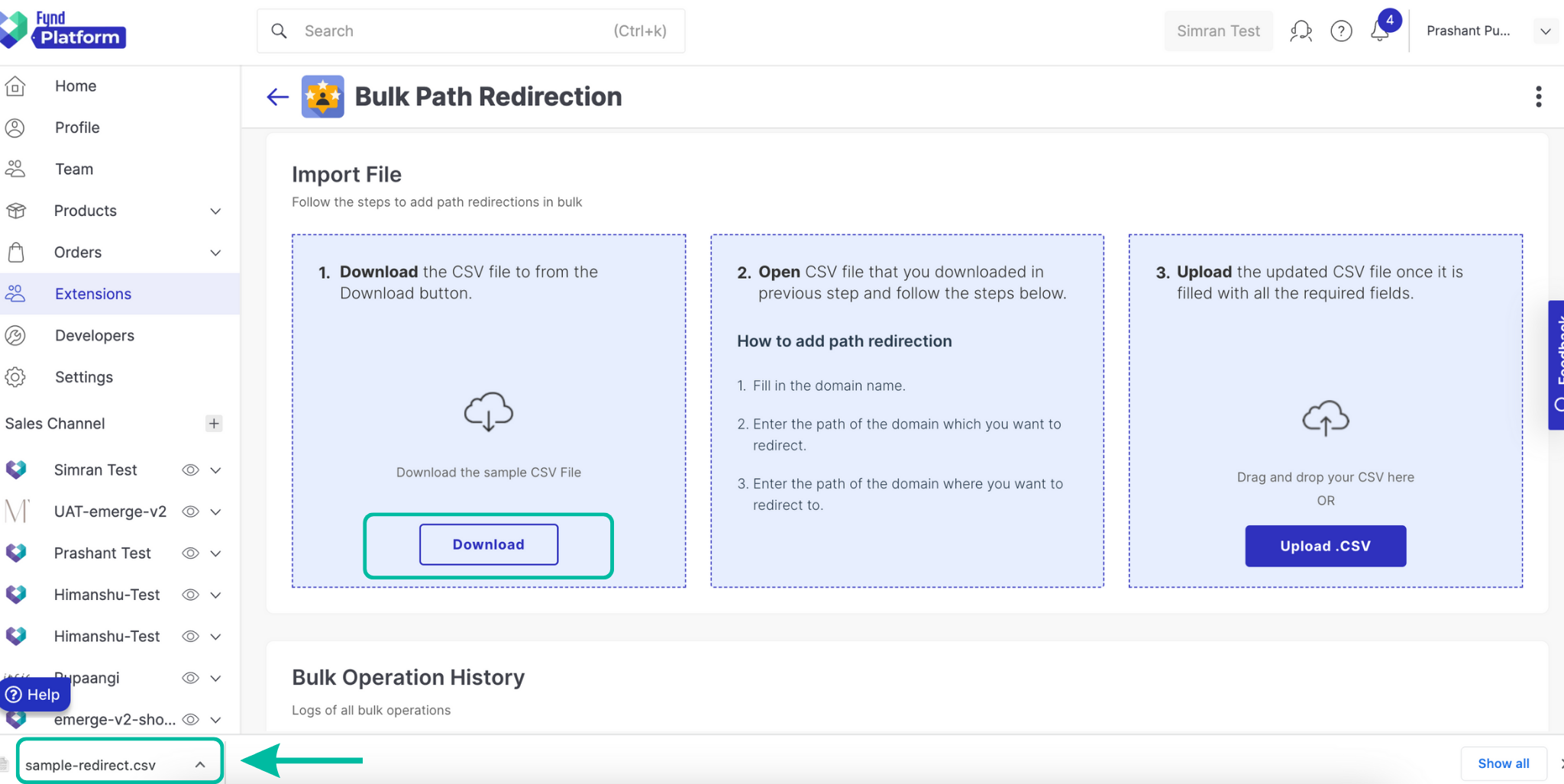Navigate to Team from the sidebar
This screenshot has width=1564, height=784.
coord(73,169)
